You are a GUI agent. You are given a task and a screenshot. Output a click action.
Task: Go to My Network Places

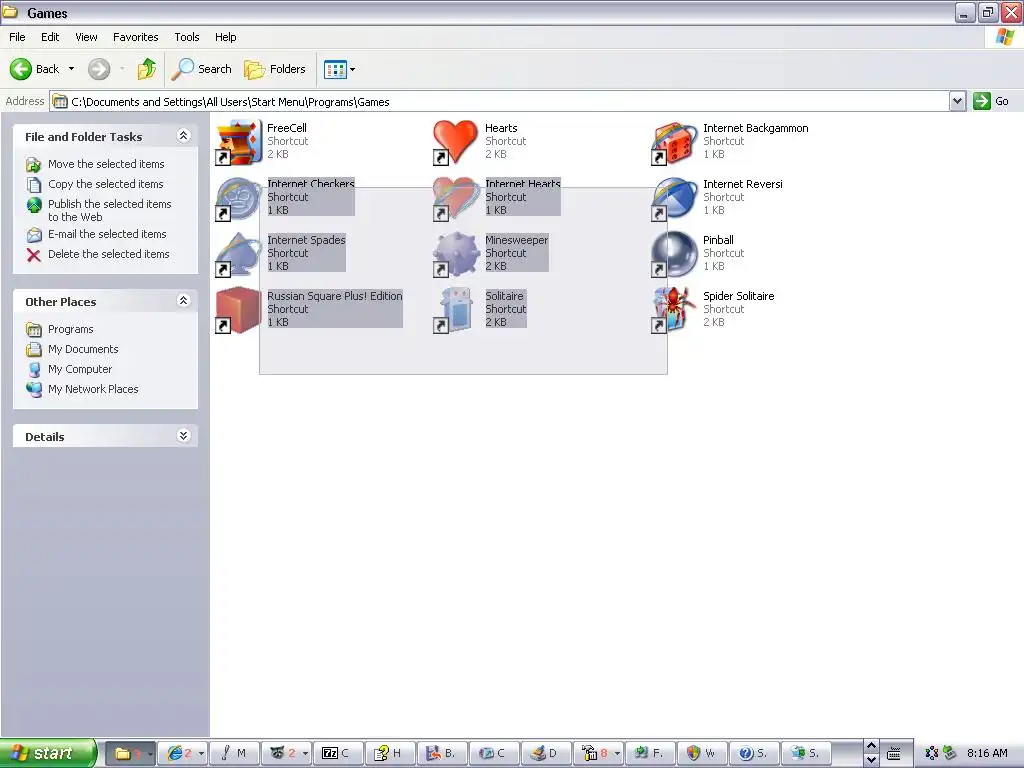tap(82, 389)
